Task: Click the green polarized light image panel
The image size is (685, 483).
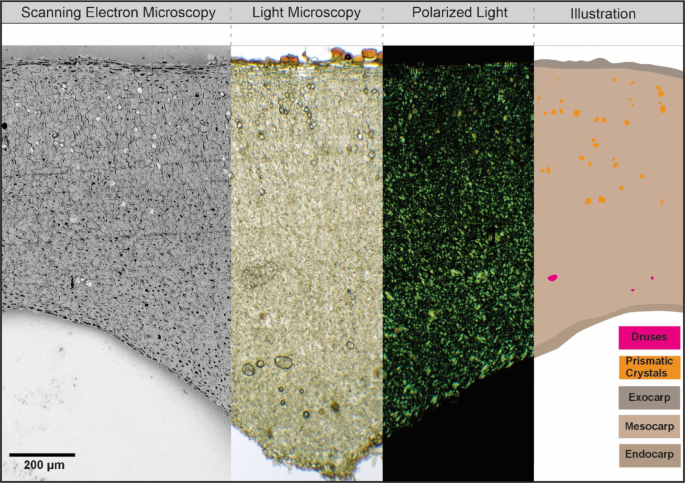Action: [x=458, y=263]
